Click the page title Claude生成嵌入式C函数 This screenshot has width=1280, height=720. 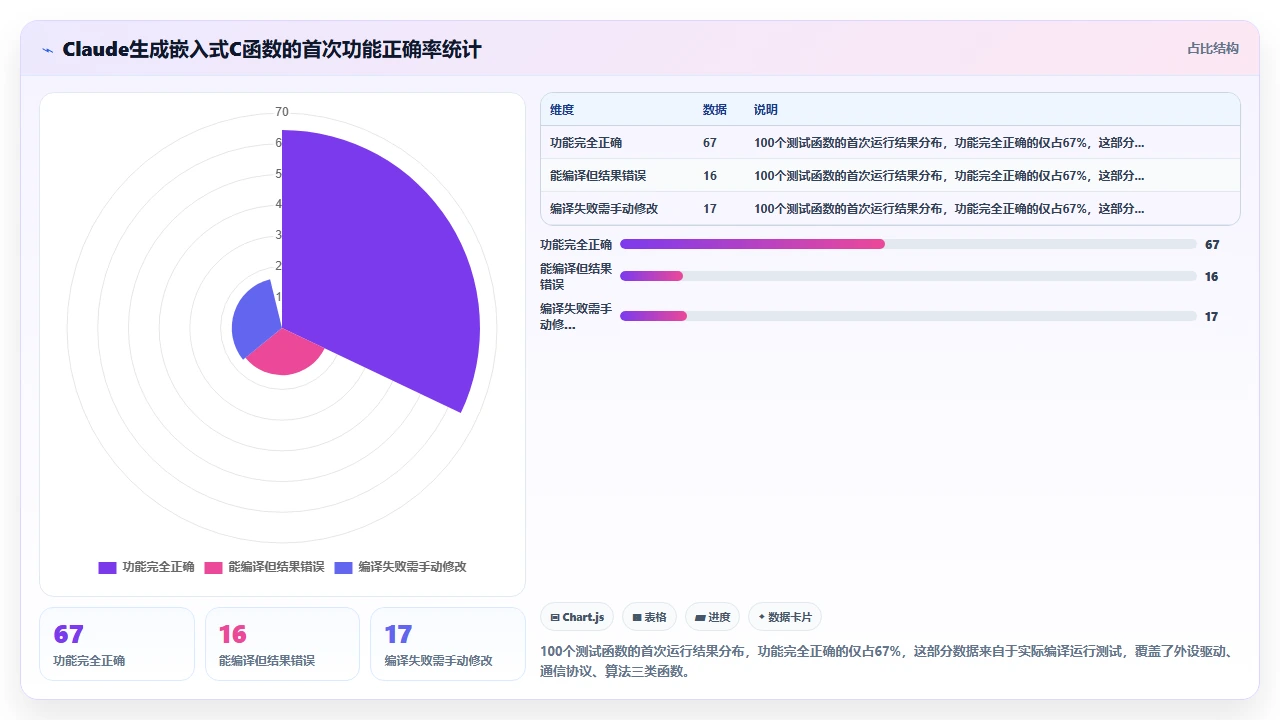pyautogui.click(x=272, y=49)
